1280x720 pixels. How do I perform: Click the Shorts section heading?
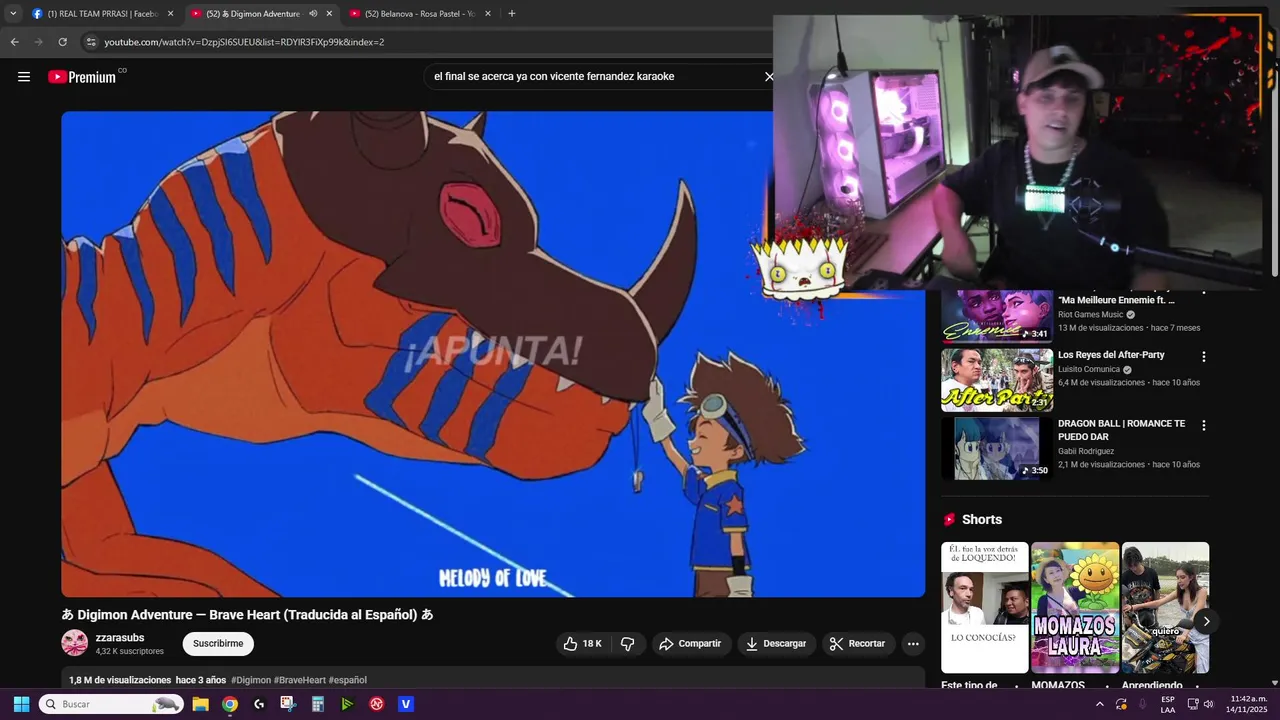[981, 520]
